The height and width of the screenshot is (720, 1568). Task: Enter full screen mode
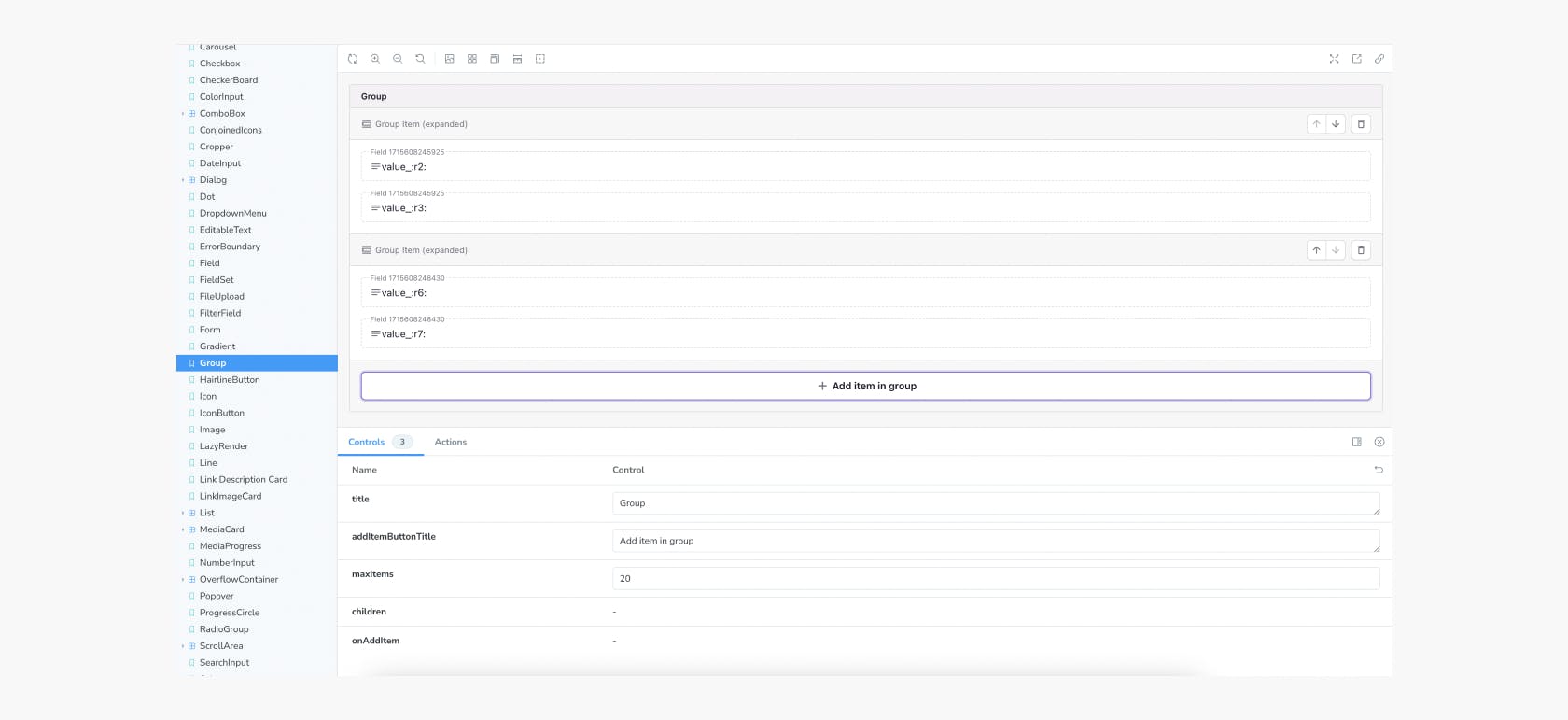point(1335,59)
